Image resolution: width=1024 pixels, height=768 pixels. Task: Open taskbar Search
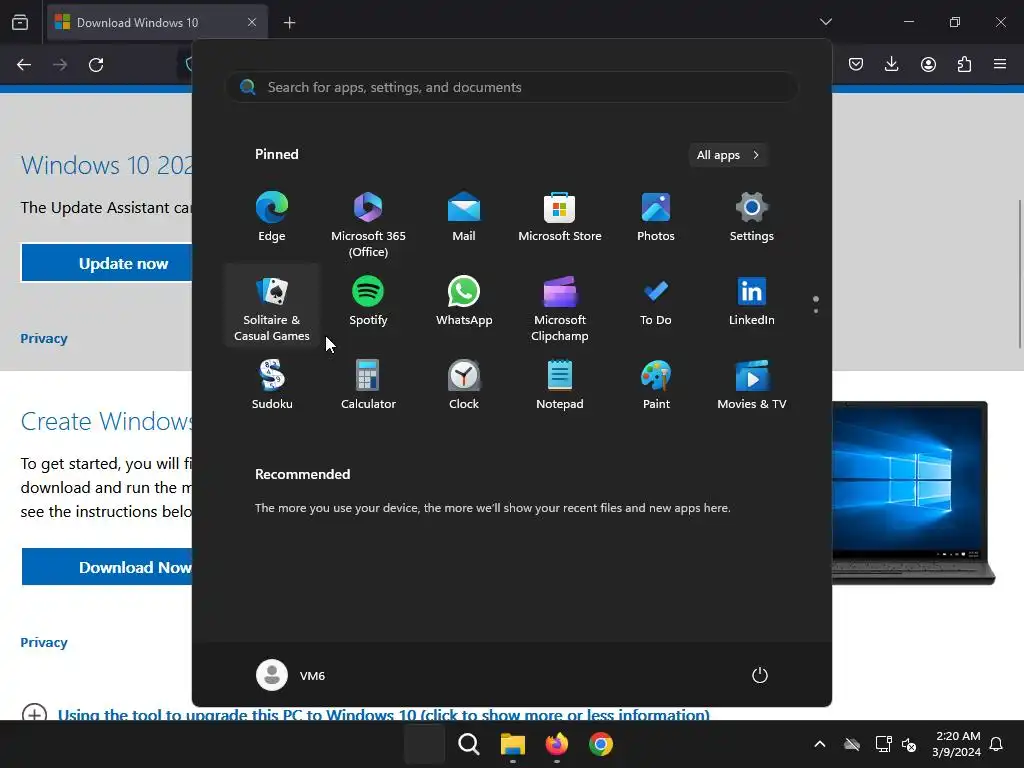[x=468, y=744]
